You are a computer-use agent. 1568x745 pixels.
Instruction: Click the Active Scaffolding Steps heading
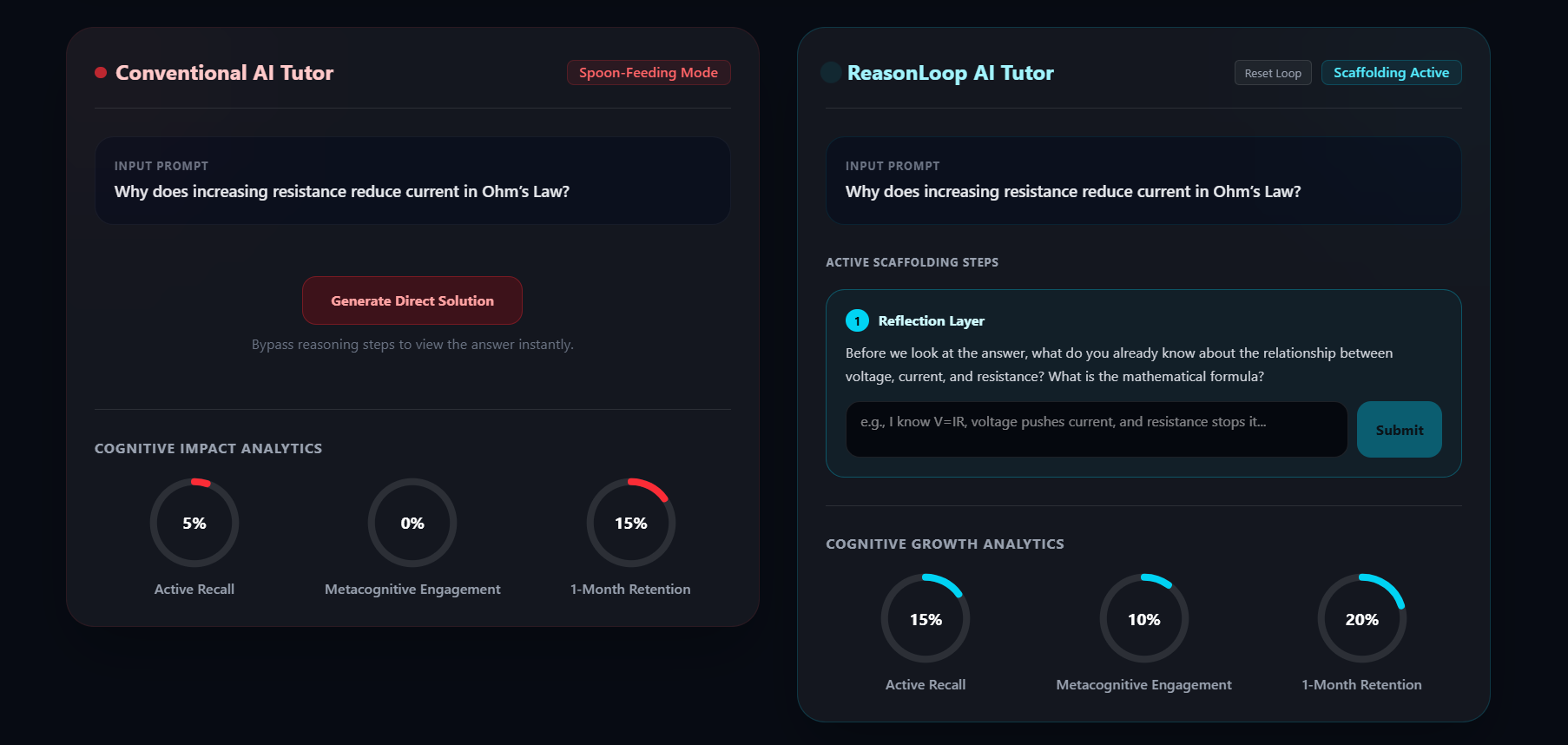912,262
